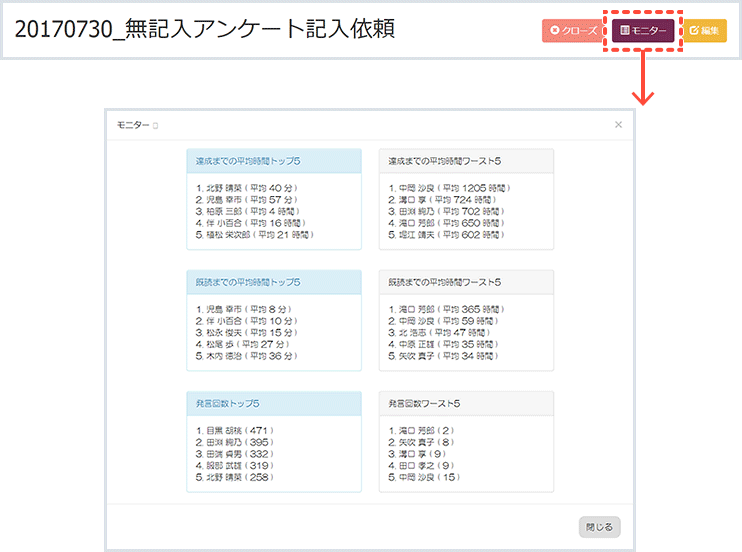
Task: Click the 発言回数トップ5 panel header
Action: pos(273,404)
